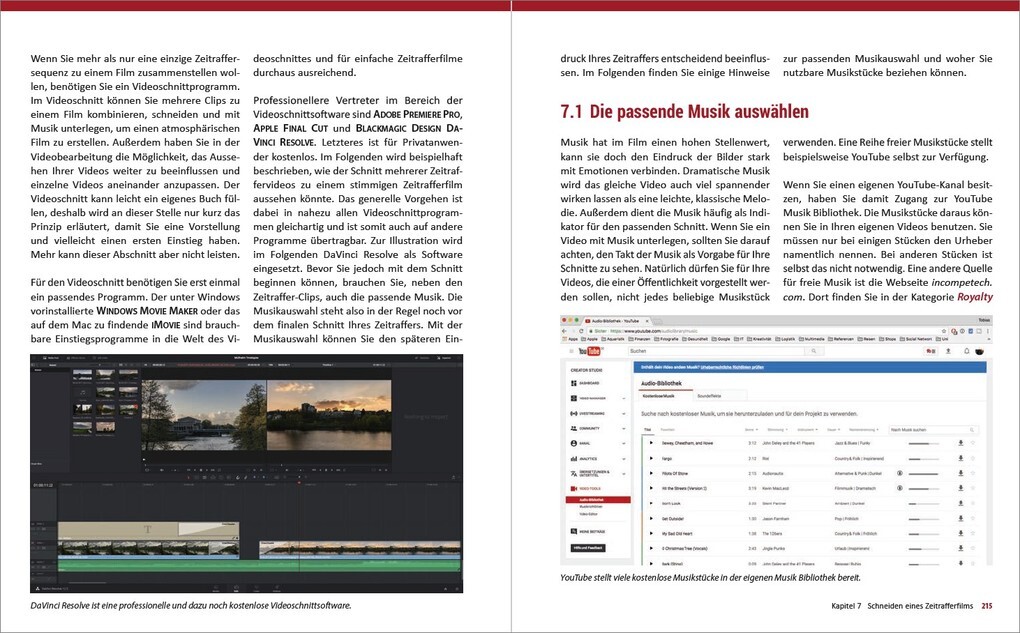Viewport: 1020px width, 633px height.
Task: Open the Namensnennung filter dropdown
Action: (x=863, y=429)
